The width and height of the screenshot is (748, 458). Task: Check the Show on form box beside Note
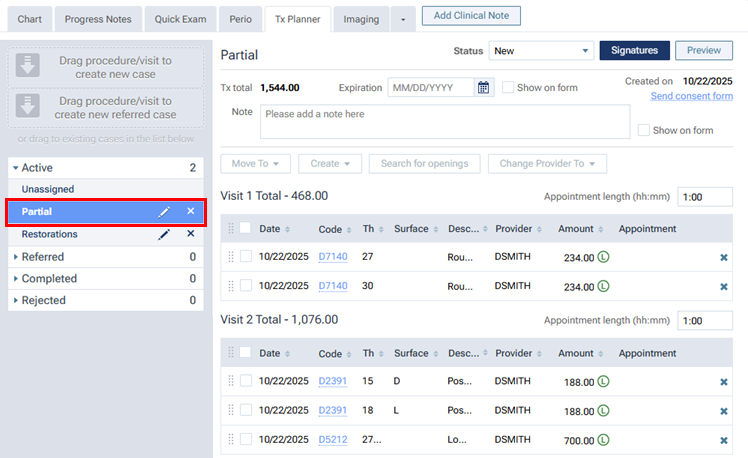click(644, 131)
